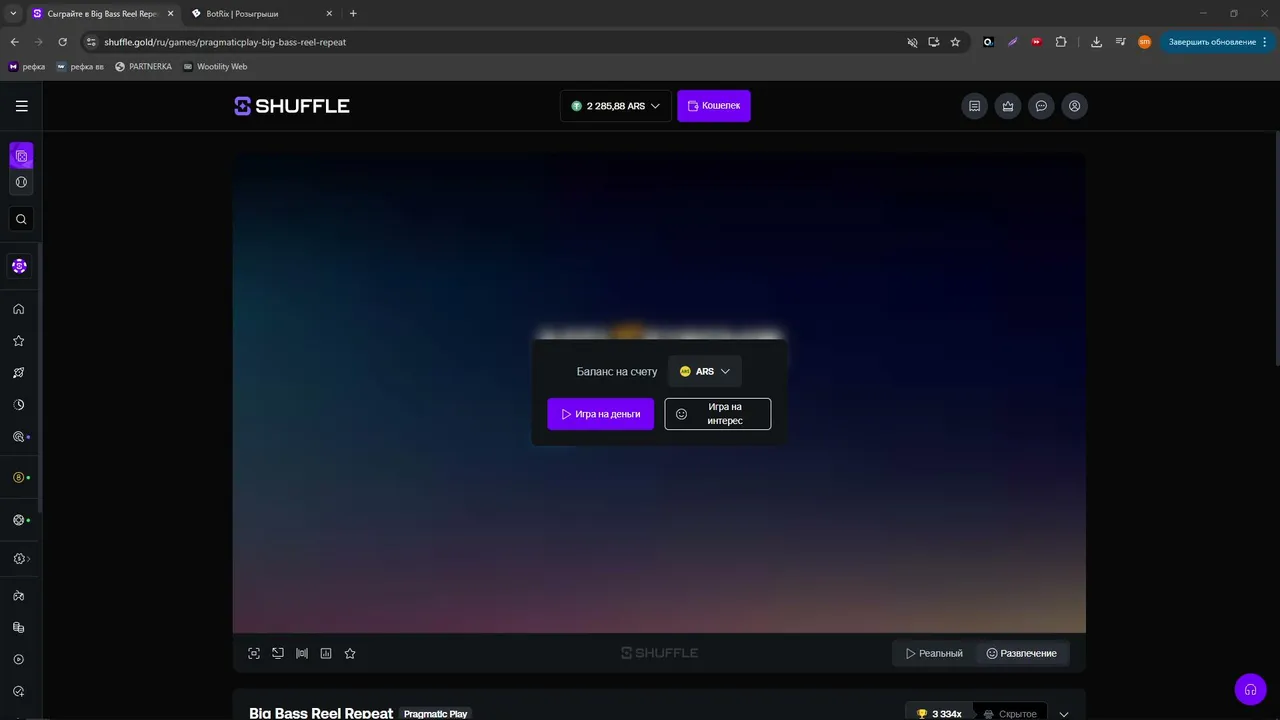Click the trophy 3 334x badge
The image size is (1280, 720).
(x=939, y=714)
